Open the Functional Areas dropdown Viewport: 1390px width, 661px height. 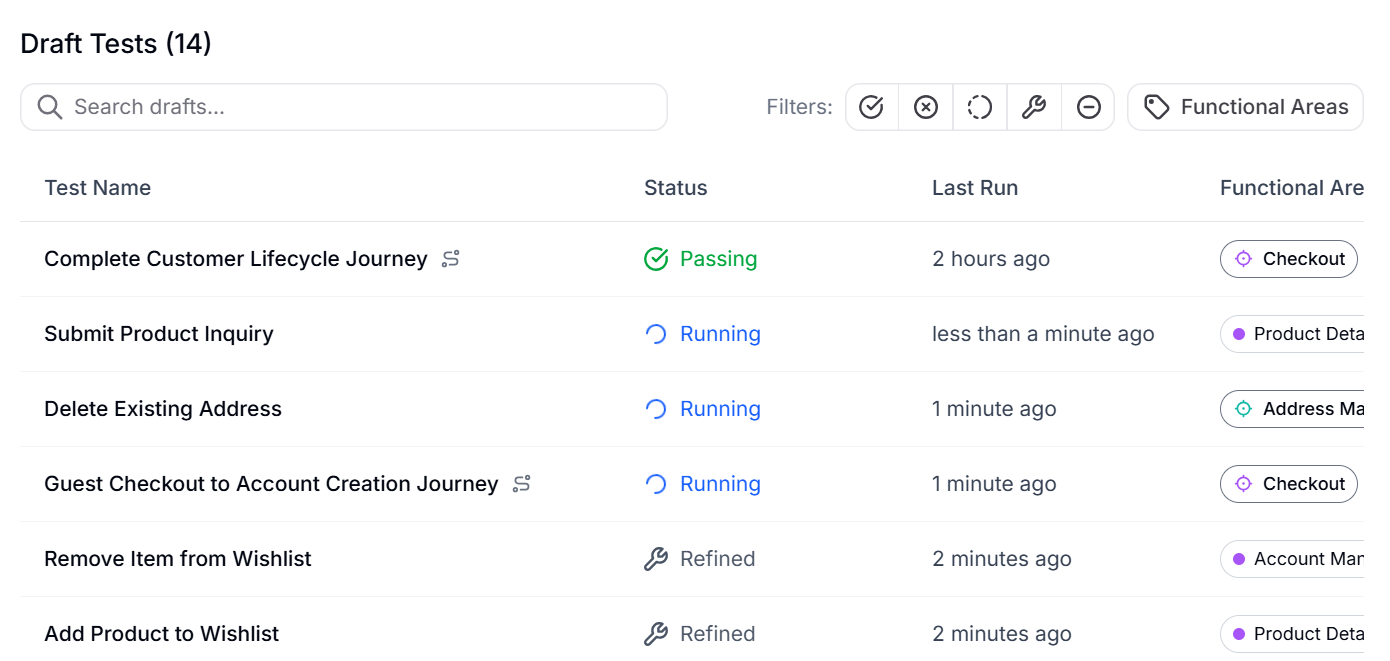[1245, 107]
